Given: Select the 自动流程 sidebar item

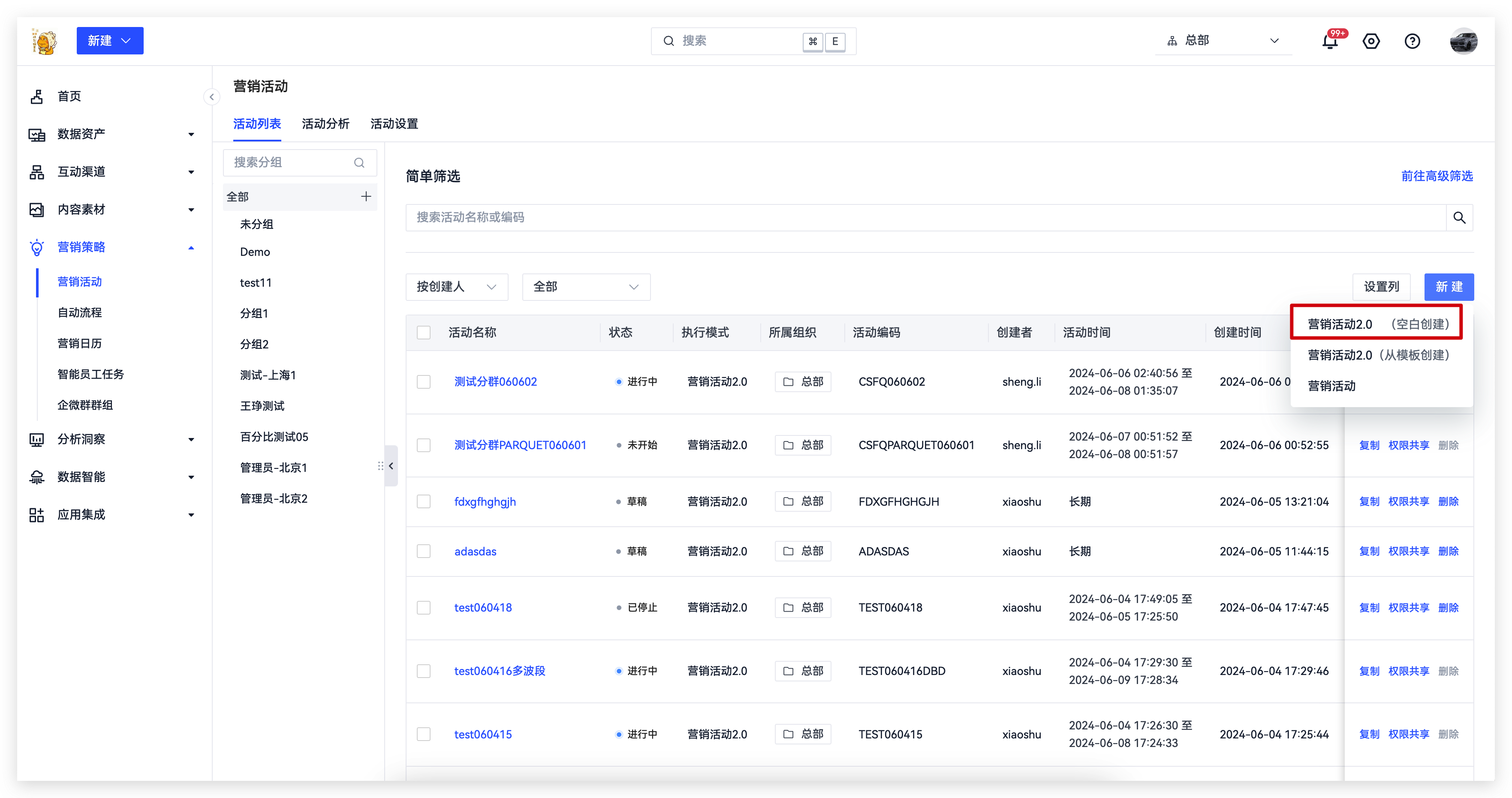Looking at the screenshot, I should click(x=79, y=313).
